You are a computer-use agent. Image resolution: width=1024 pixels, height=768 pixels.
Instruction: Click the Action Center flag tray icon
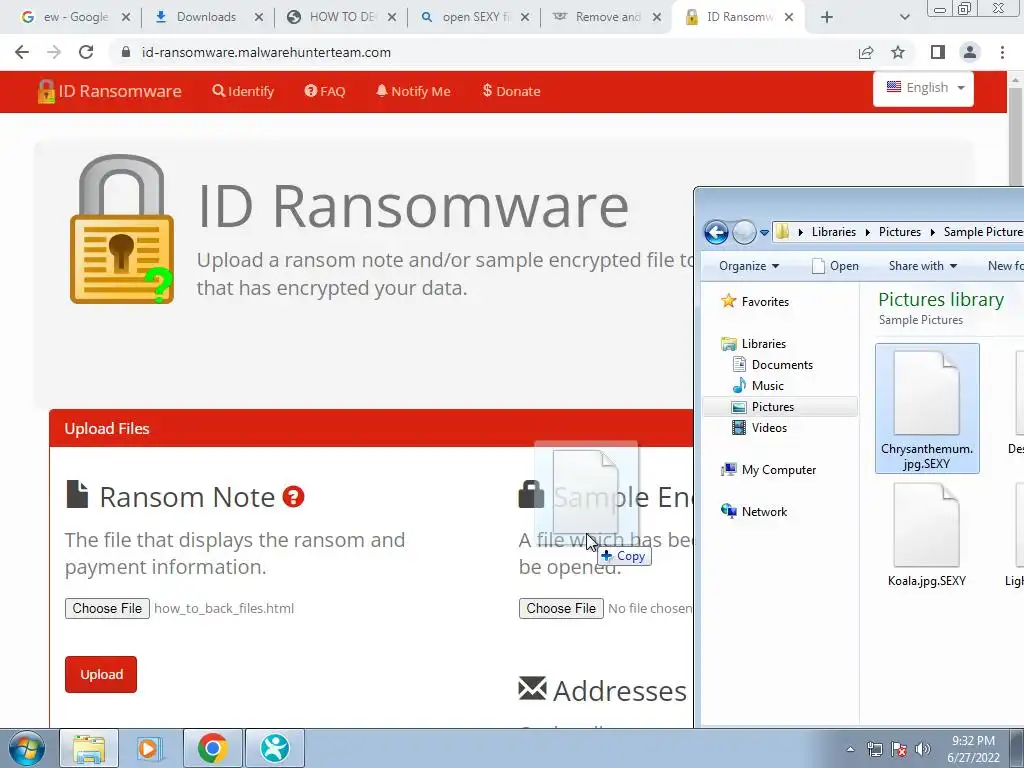tap(899, 749)
